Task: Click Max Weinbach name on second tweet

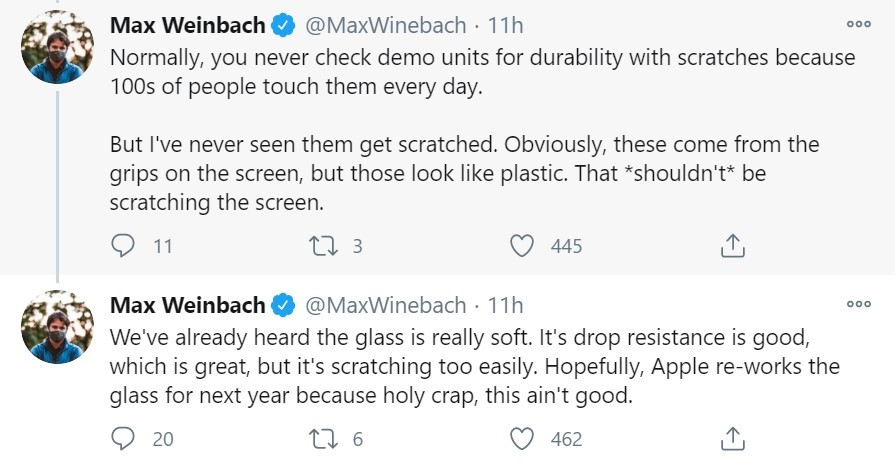Action: coord(185,305)
